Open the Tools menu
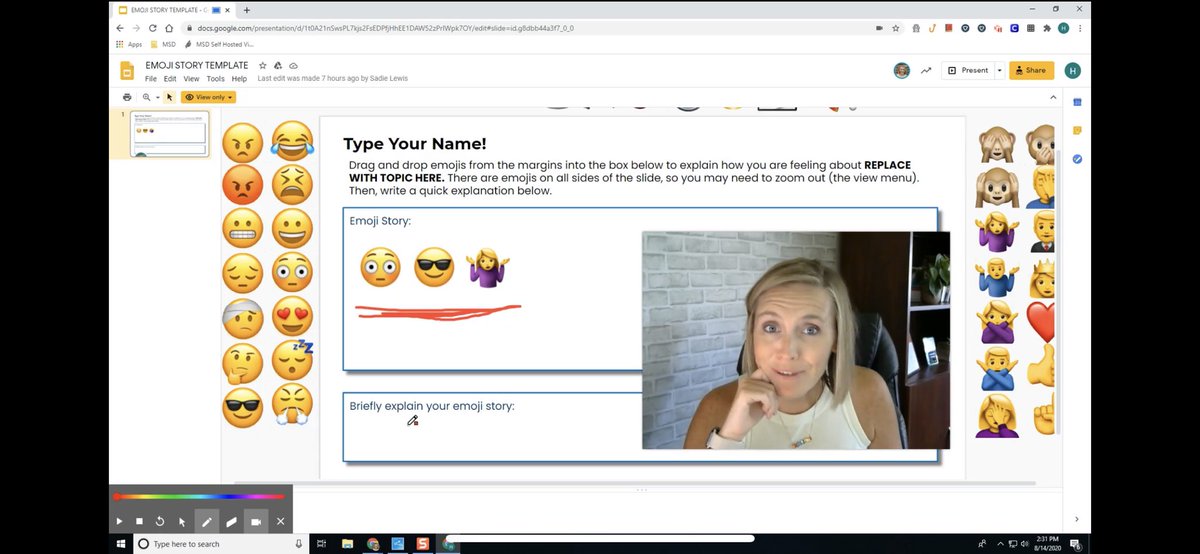Screen dimensions: 1200x554 pos(215,79)
